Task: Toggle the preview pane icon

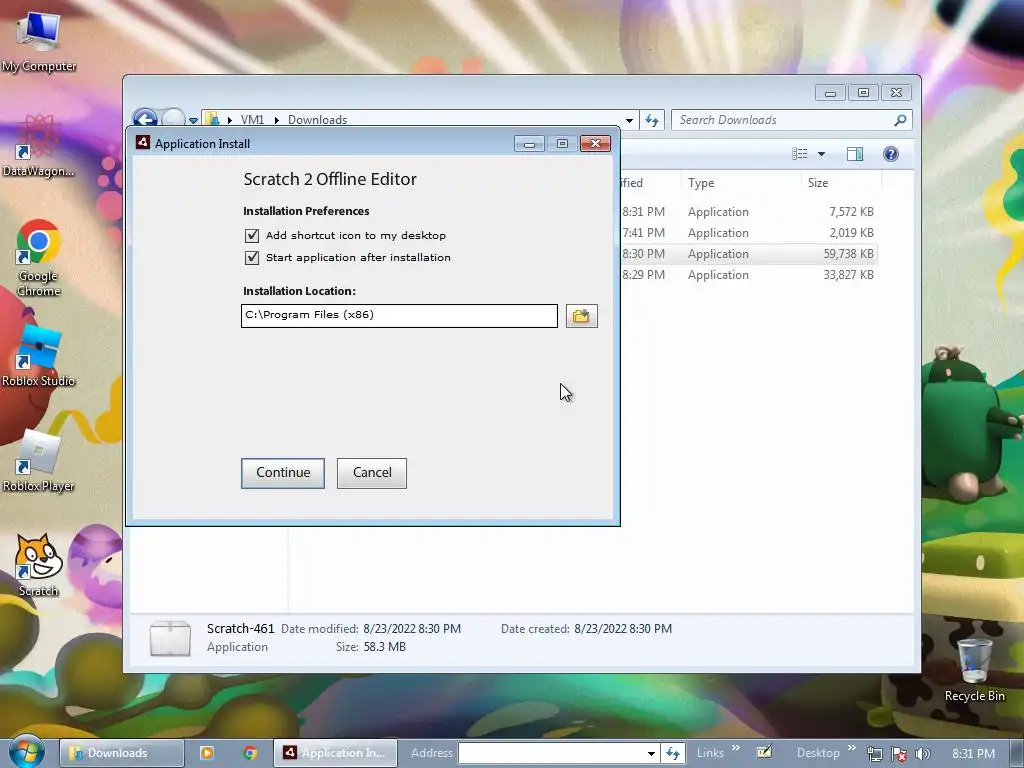Action: pyautogui.click(x=855, y=154)
